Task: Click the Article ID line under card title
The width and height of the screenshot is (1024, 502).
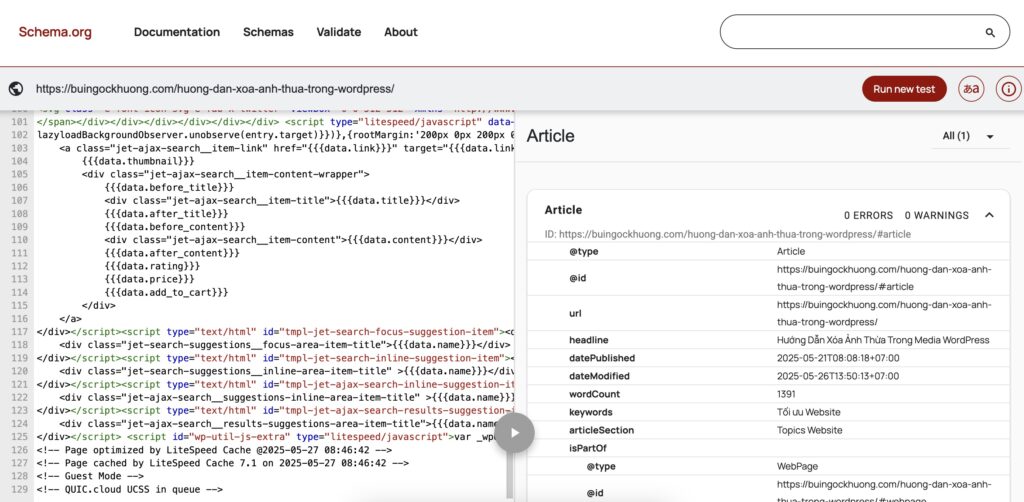Action: pyautogui.click(x=728, y=234)
